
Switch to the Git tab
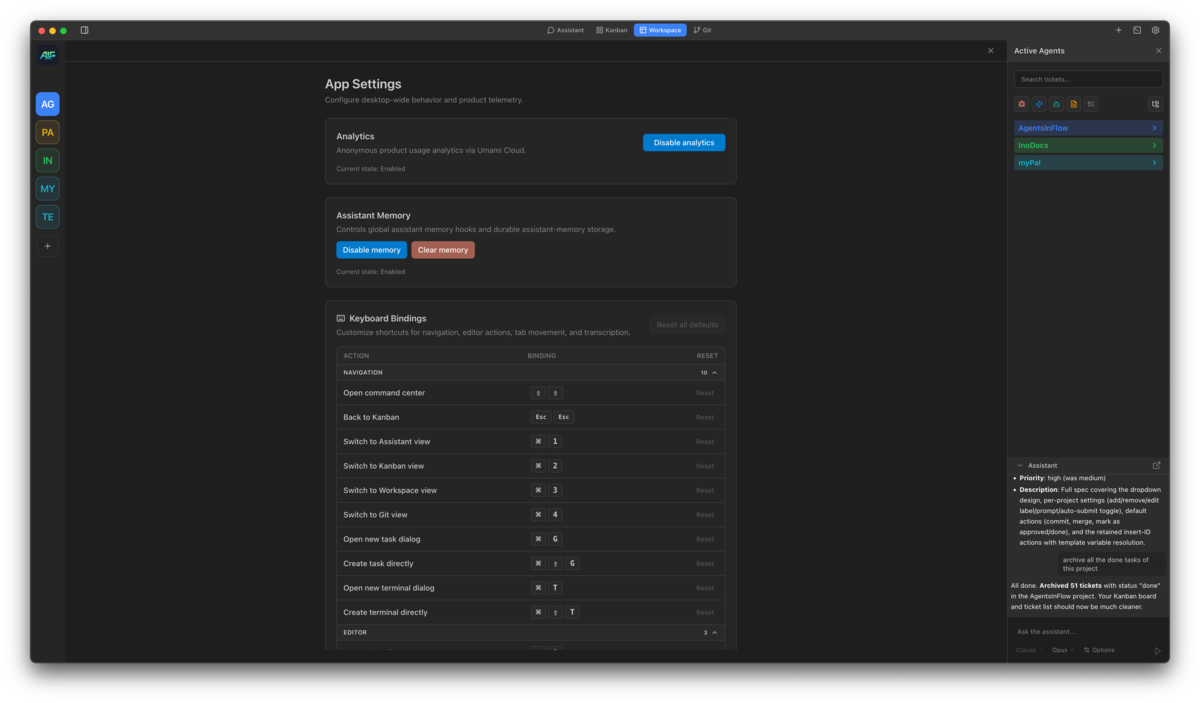701,30
